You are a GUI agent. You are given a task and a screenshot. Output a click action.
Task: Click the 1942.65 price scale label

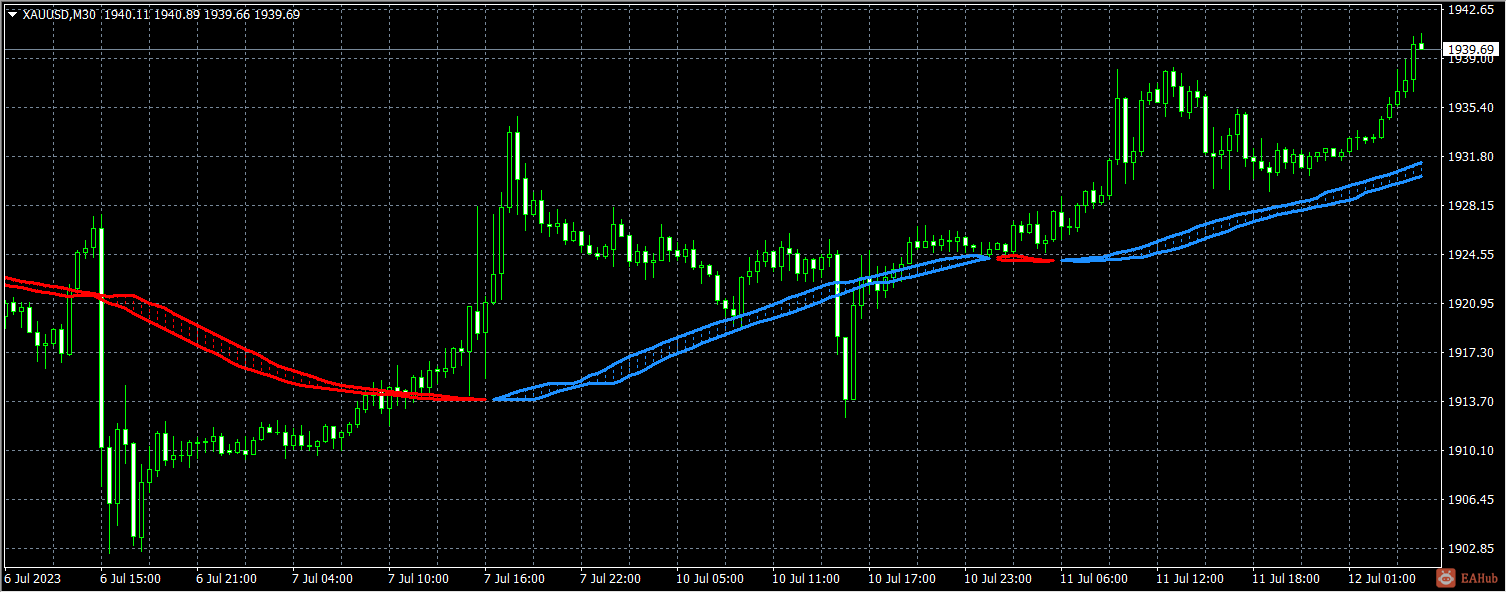point(1470,9)
